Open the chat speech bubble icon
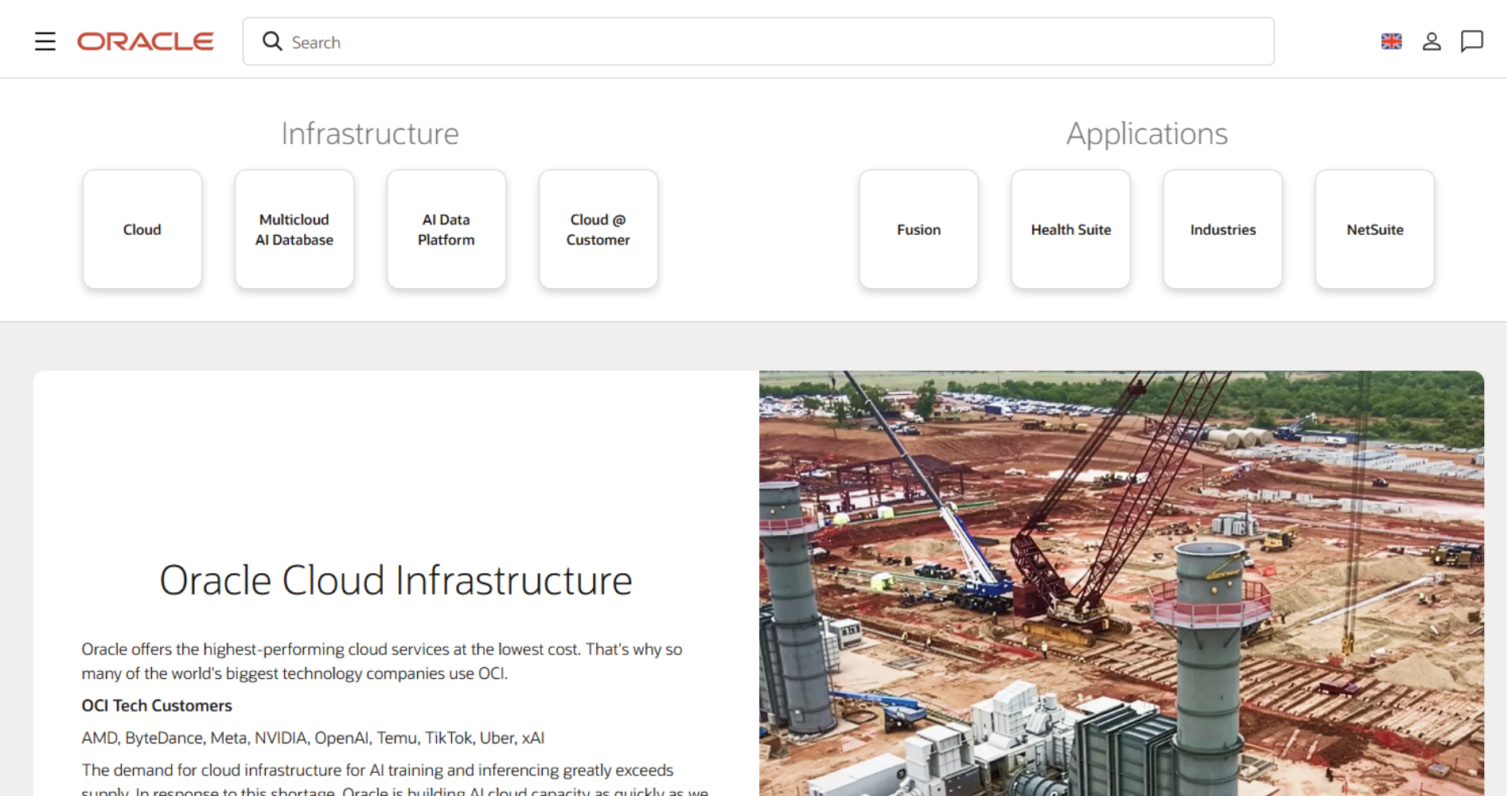The image size is (1512, 796). coord(1471,41)
